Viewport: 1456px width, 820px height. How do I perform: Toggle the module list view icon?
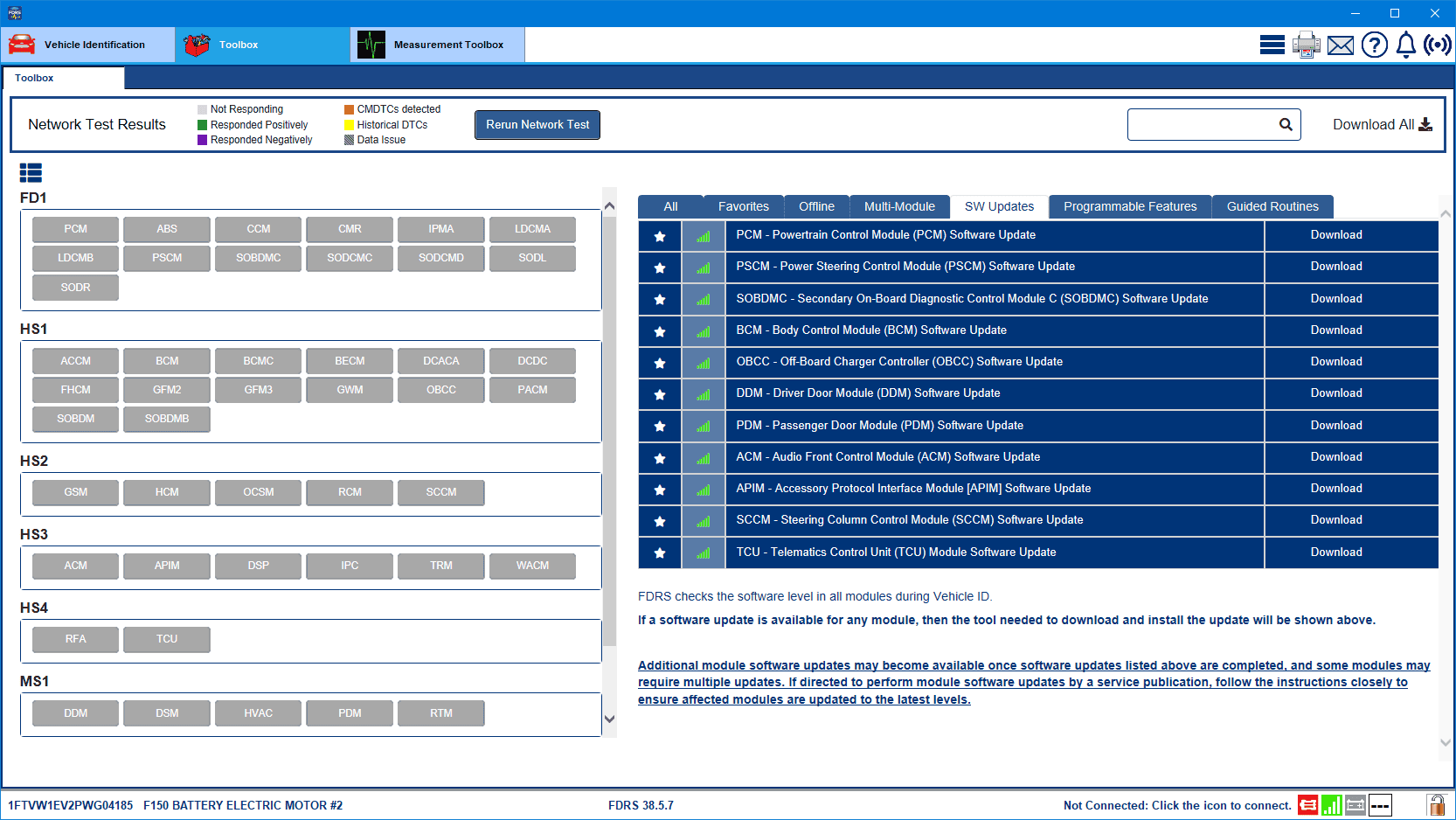click(x=31, y=172)
